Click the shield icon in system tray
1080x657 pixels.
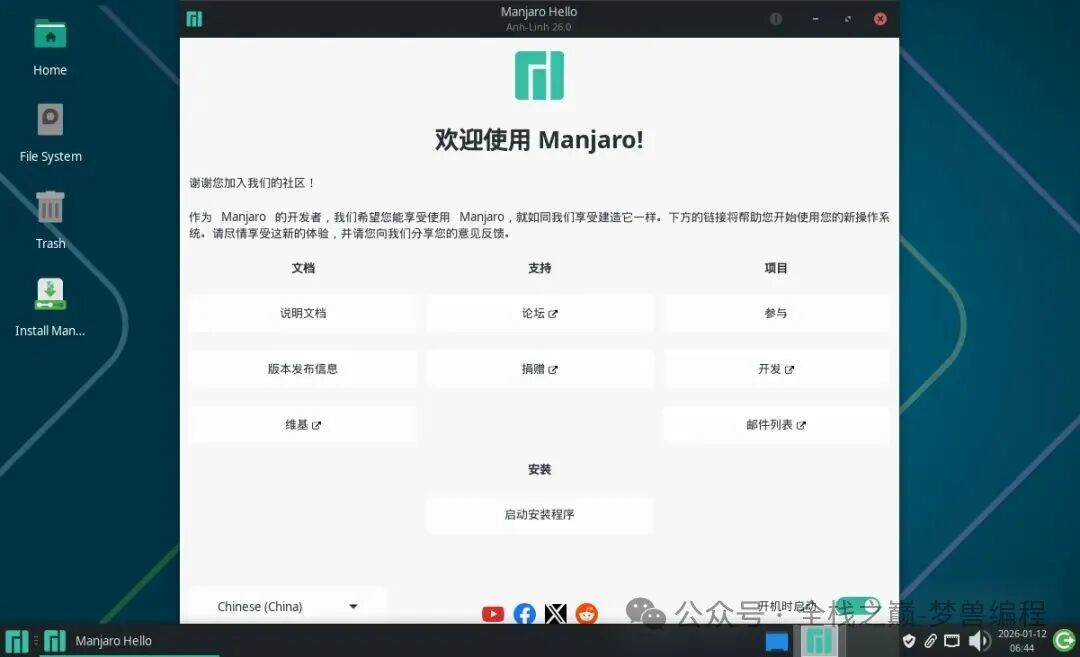(x=908, y=641)
